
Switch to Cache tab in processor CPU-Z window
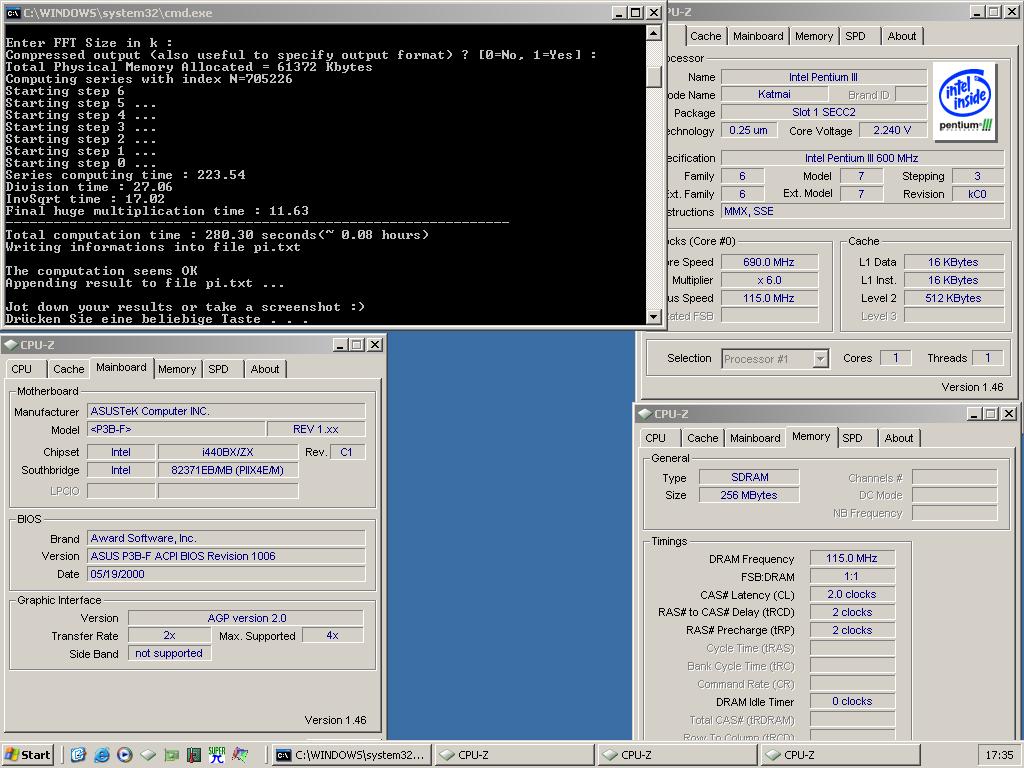[x=706, y=36]
